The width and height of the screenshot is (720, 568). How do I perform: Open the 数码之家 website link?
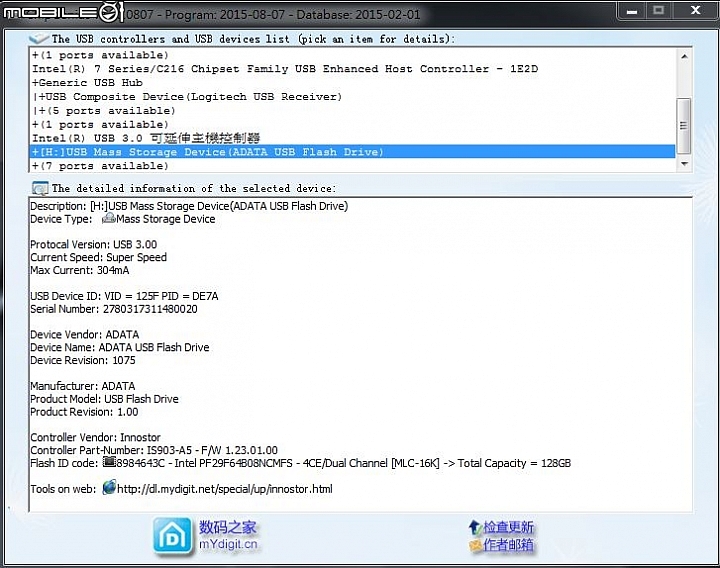[228, 527]
